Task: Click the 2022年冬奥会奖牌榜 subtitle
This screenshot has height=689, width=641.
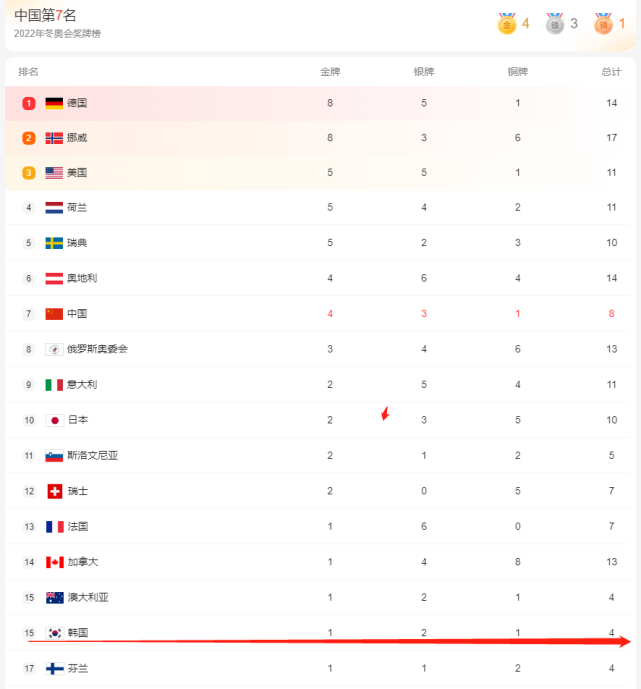Action: (57, 34)
